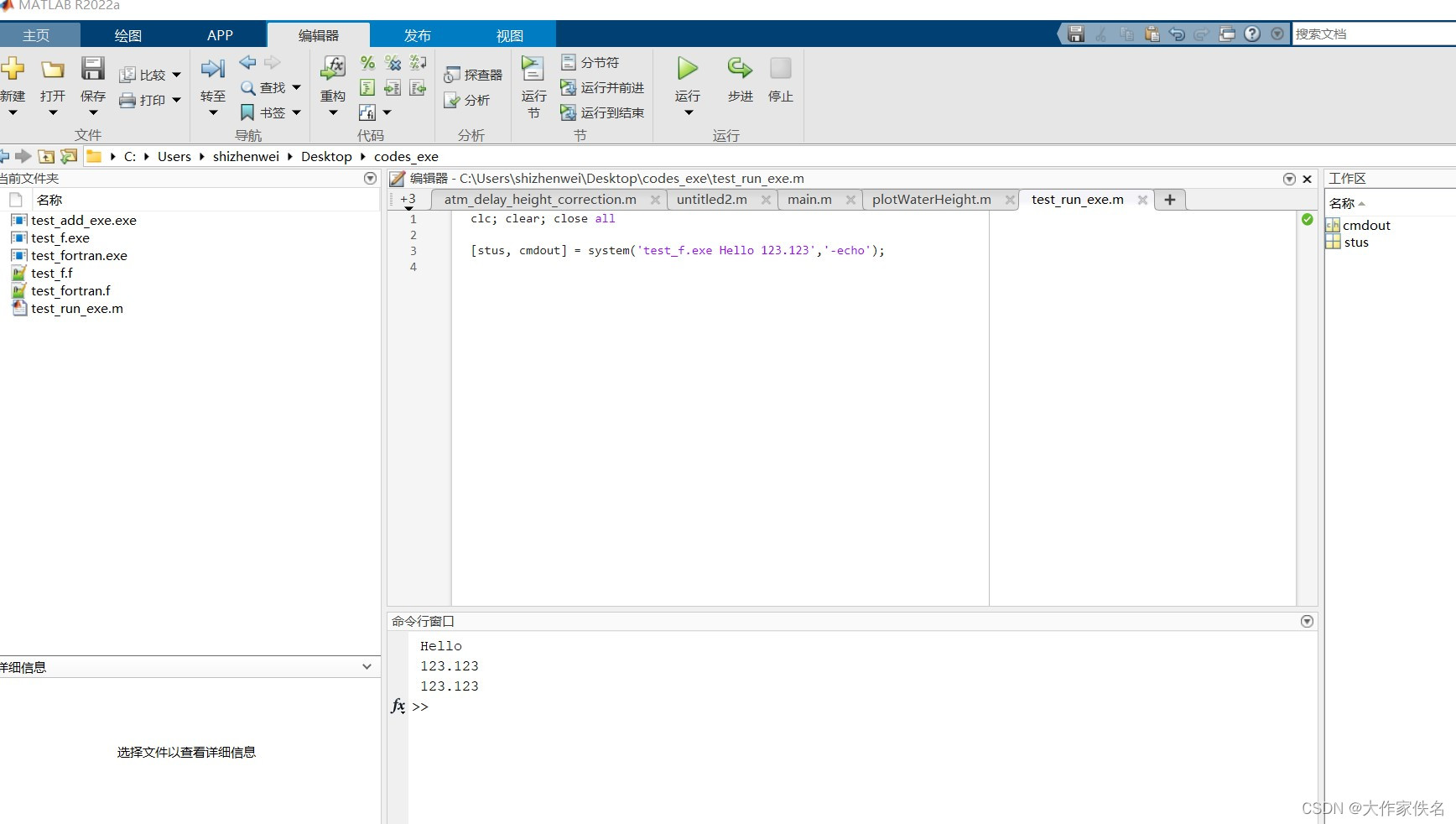Switch to the Publish (发布) tab
Screen dimensions: 1456x824
click(x=417, y=35)
